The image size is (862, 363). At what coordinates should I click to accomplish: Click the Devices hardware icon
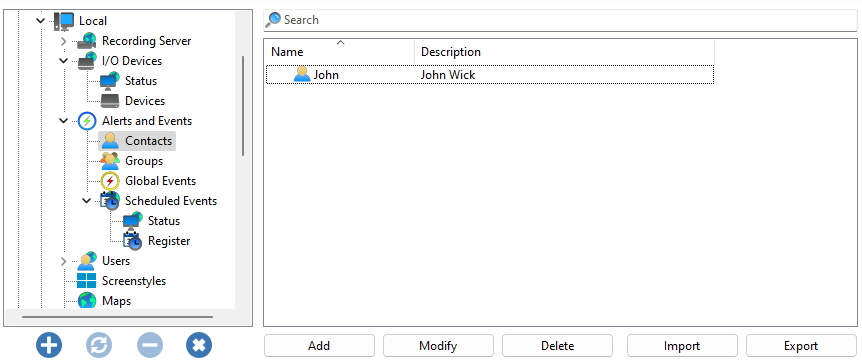pyautogui.click(x=110, y=101)
